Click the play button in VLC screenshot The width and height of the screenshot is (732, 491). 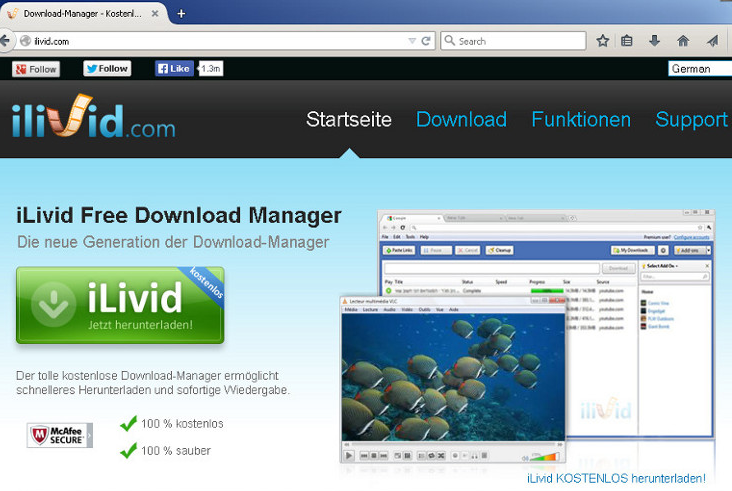[349, 456]
